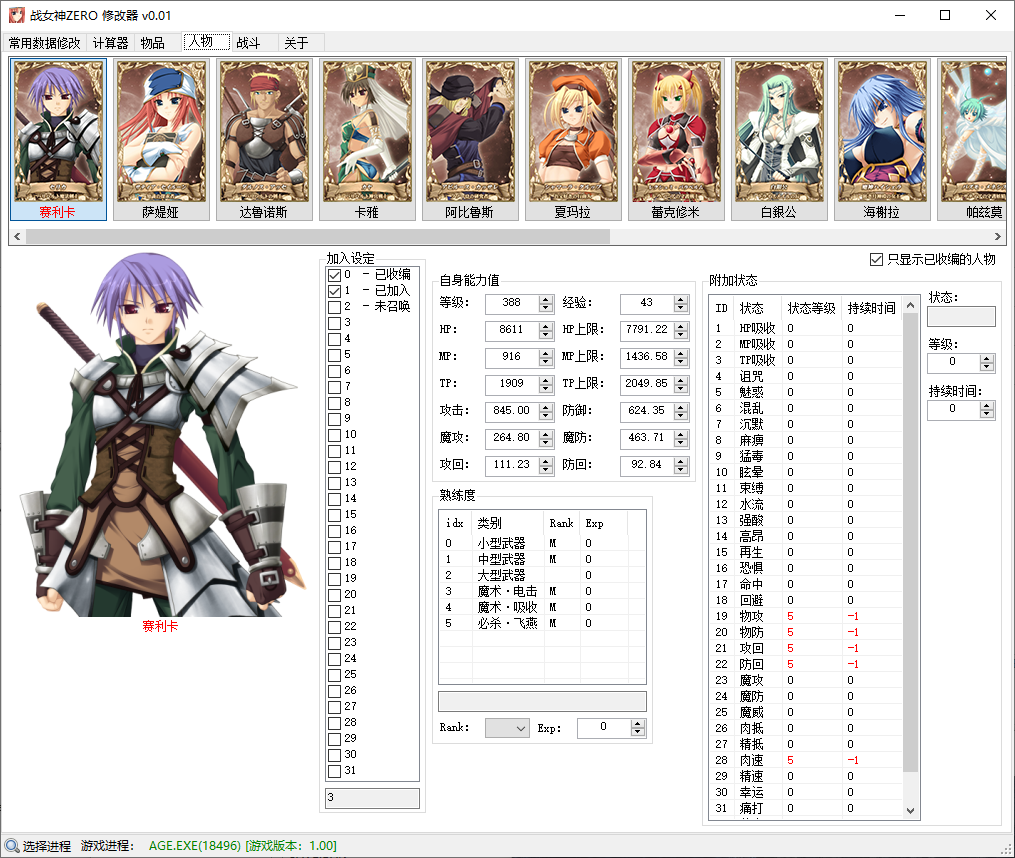Toggle checkbox 0 - 已收编
Screen dimensions: 1015x858
click(335, 275)
